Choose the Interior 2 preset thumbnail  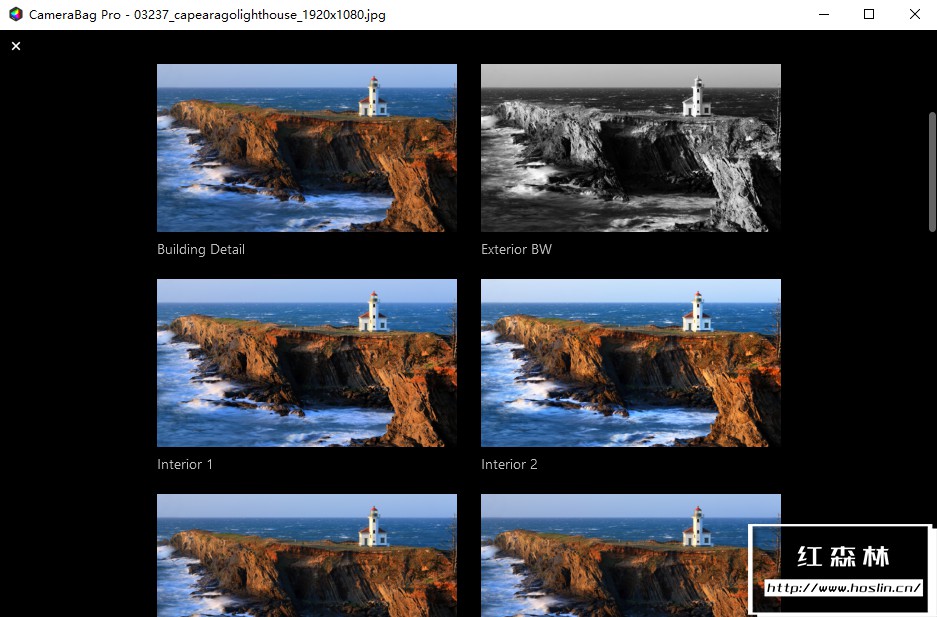click(x=630, y=363)
